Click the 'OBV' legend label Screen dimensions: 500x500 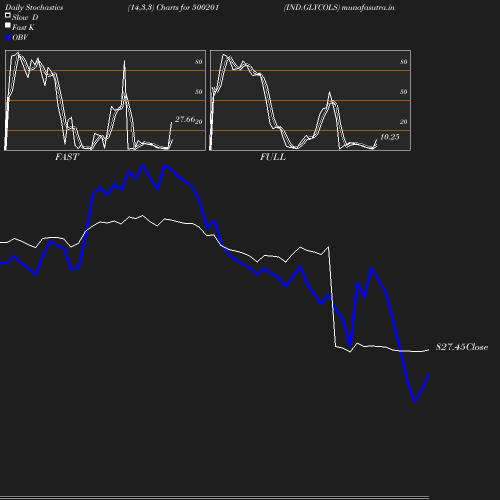pos(20,37)
